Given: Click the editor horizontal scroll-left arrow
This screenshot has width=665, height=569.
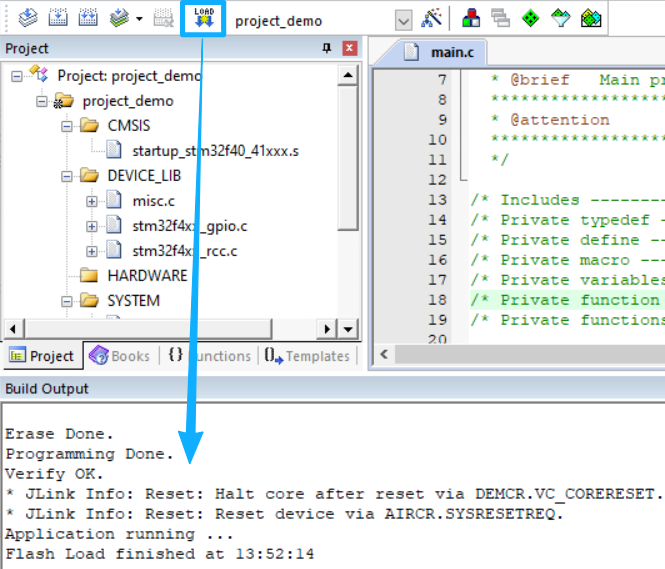Looking at the screenshot, I should [x=384, y=354].
